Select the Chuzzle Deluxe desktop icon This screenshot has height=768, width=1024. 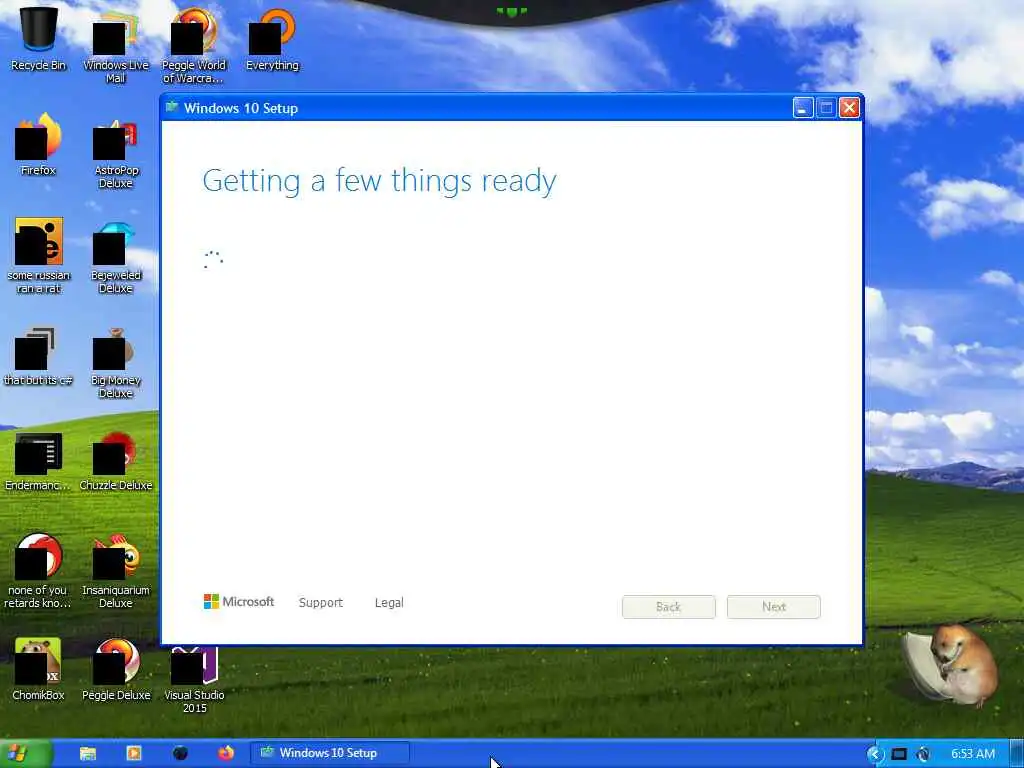pos(116,461)
